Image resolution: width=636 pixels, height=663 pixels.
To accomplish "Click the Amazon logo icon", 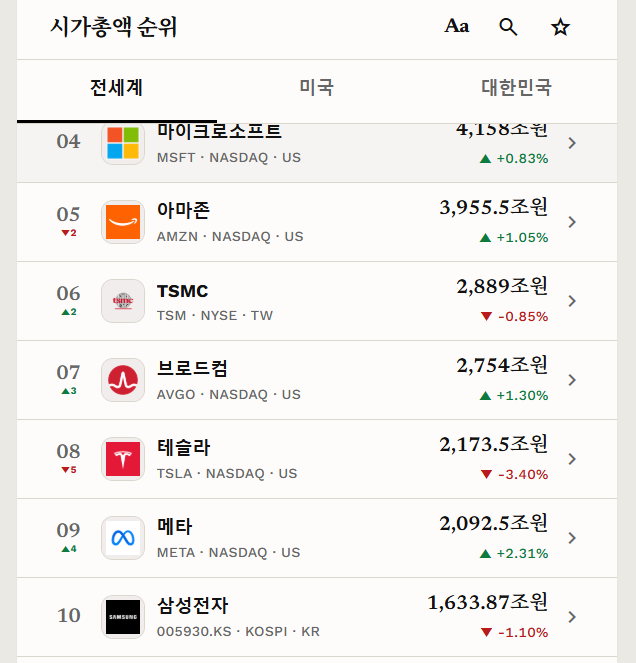I will pos(123,222).
